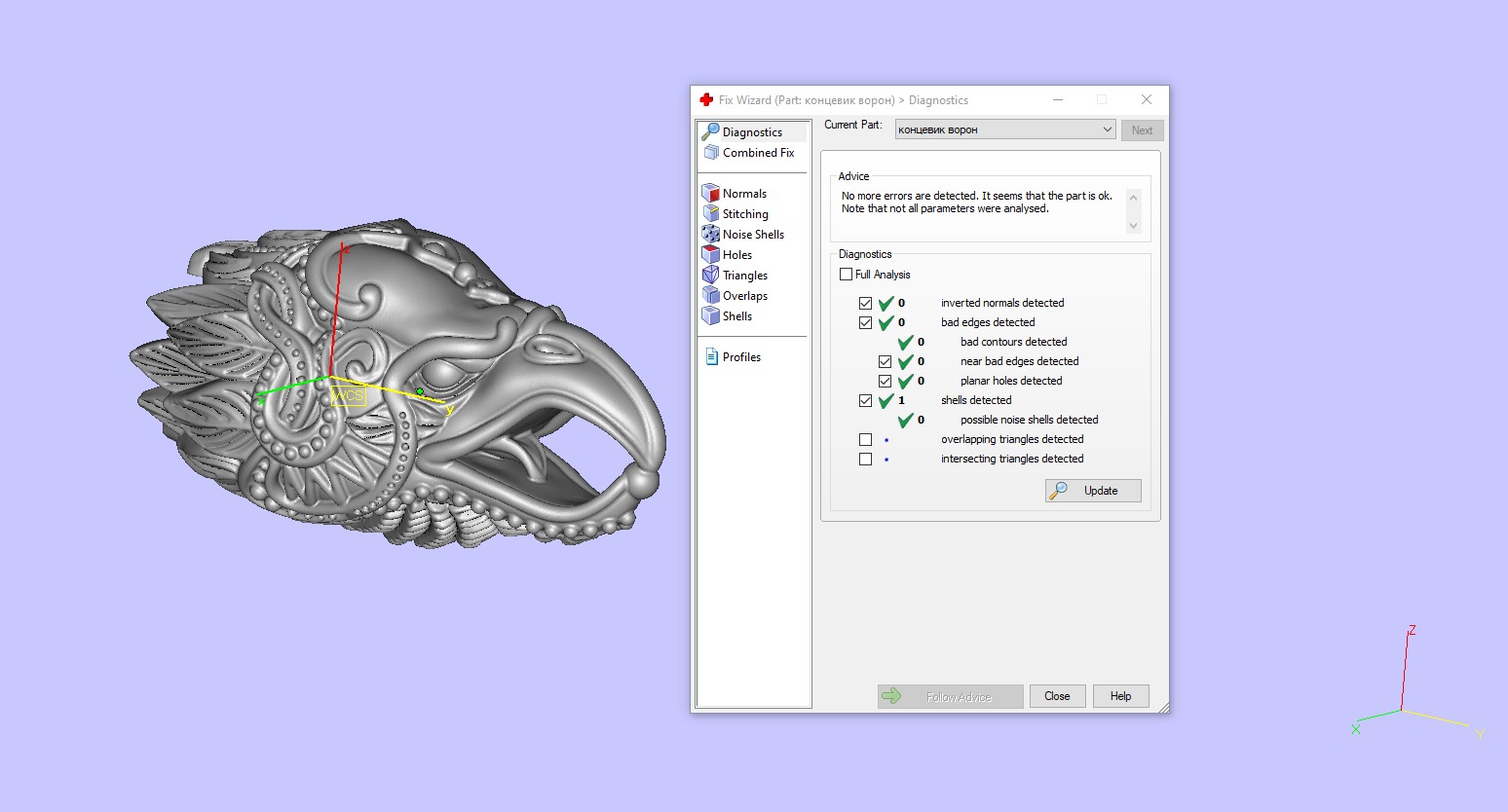
Task: Uncheck the inverted normals detected checkbox
Action: pos(865,303)
